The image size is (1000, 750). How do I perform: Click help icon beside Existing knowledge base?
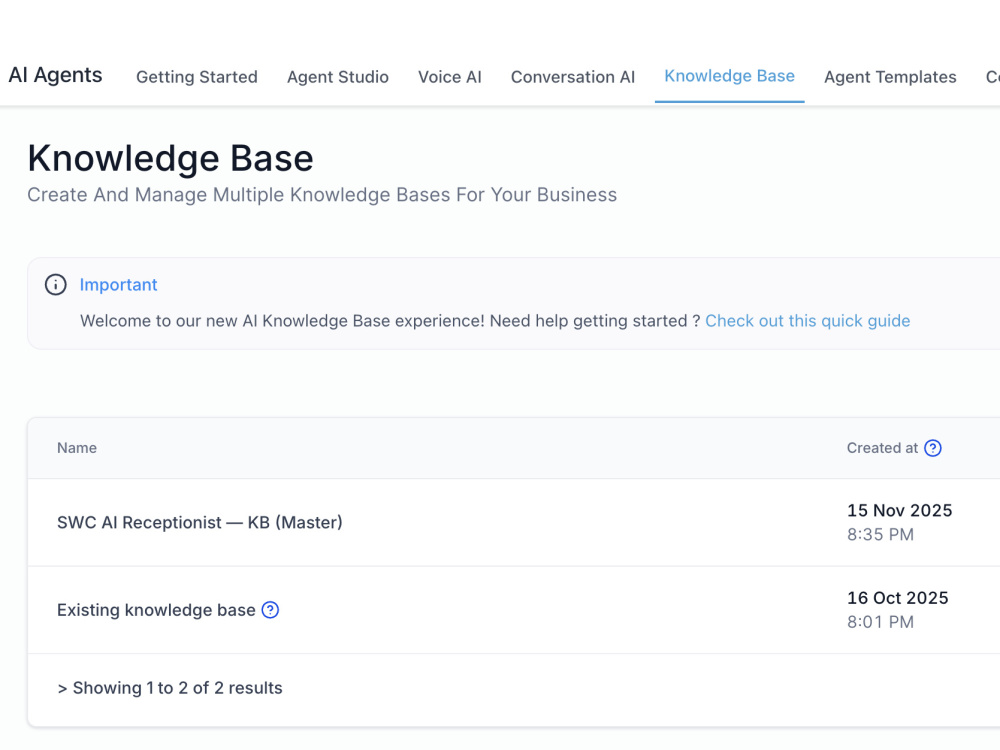click(x=270, y=610)
